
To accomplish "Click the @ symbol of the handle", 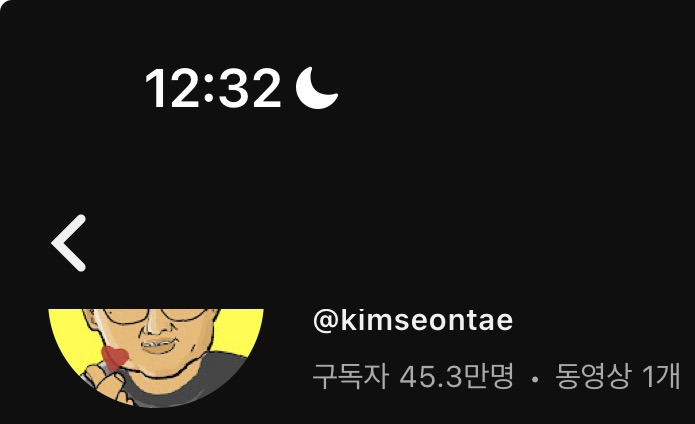I will coord(326,321).
